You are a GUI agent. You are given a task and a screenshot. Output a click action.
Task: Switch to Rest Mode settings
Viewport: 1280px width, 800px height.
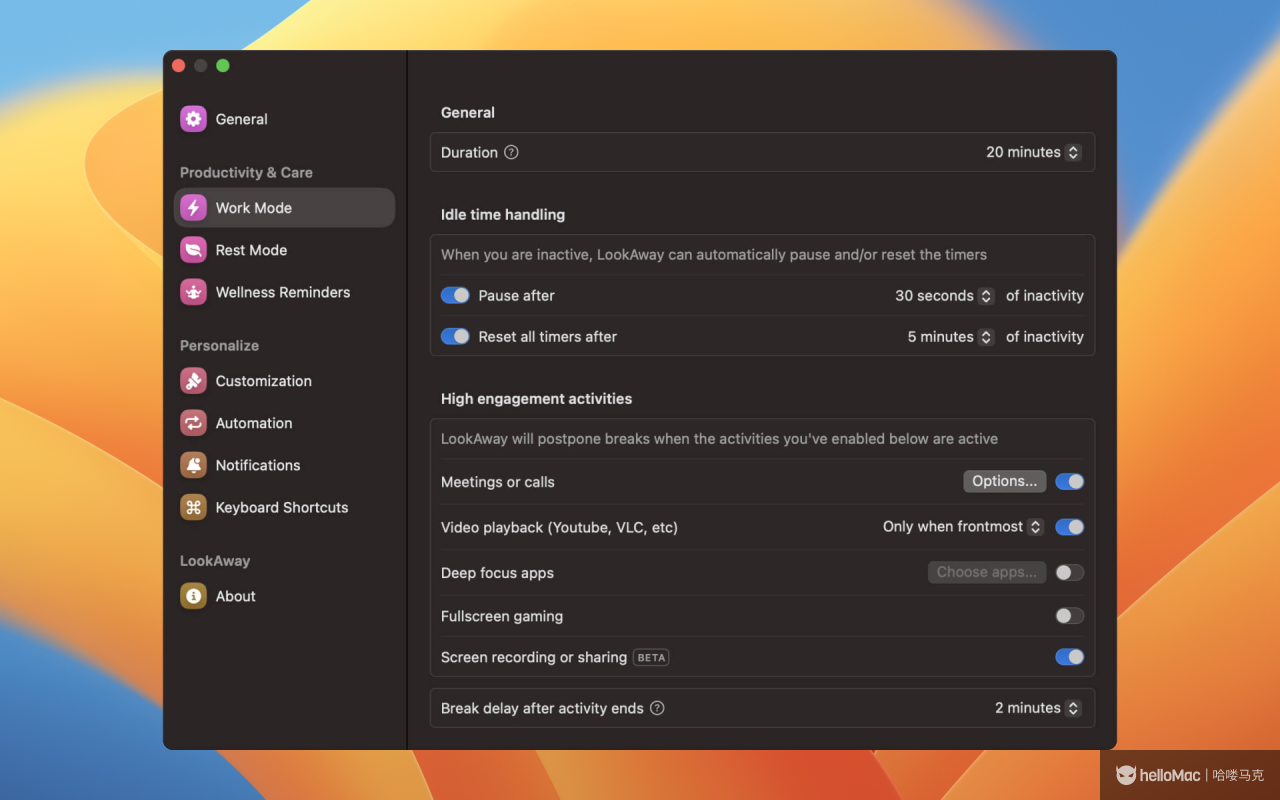[x=285, y=250]
